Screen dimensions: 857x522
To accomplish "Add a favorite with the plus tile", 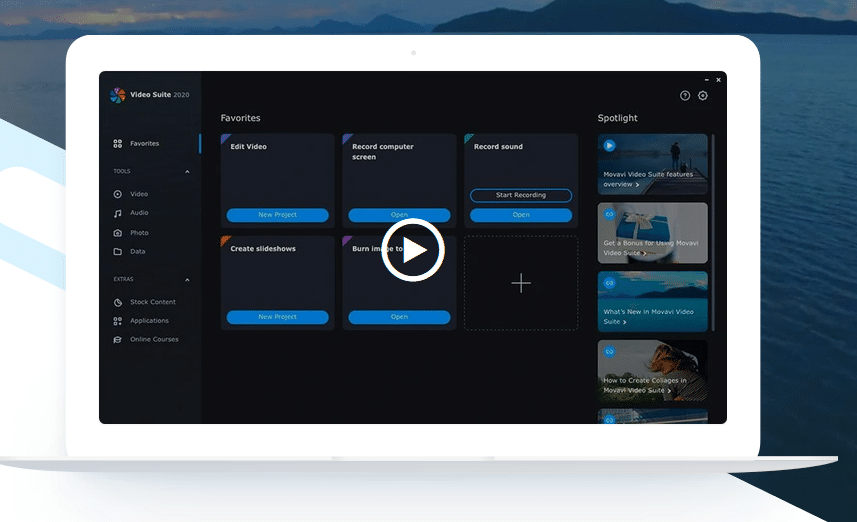I will [521, 283].
